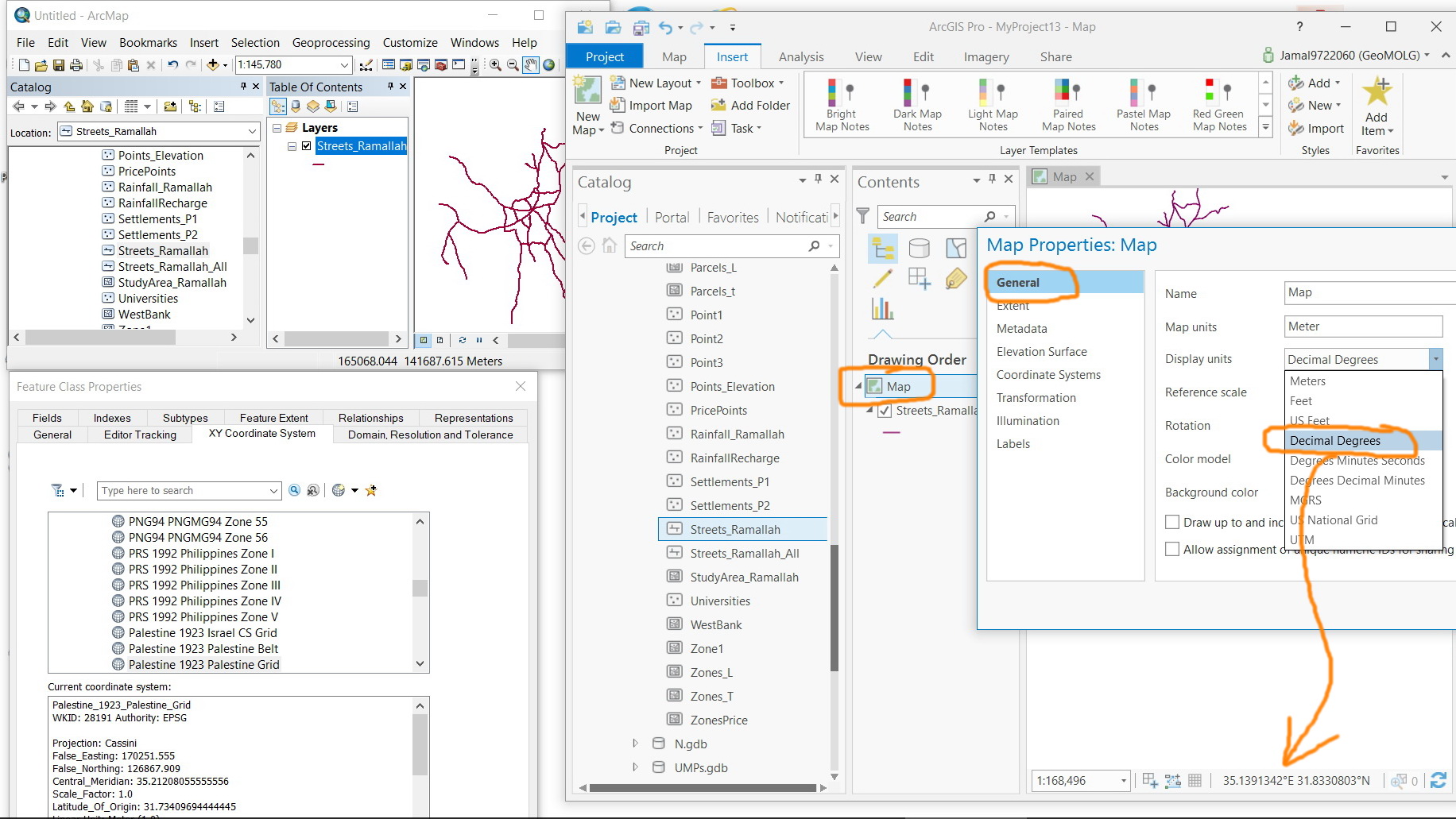Click the Print icon in ArcMap toolbar
Screen dimensions: 1456x819
[x=76, y=65]
